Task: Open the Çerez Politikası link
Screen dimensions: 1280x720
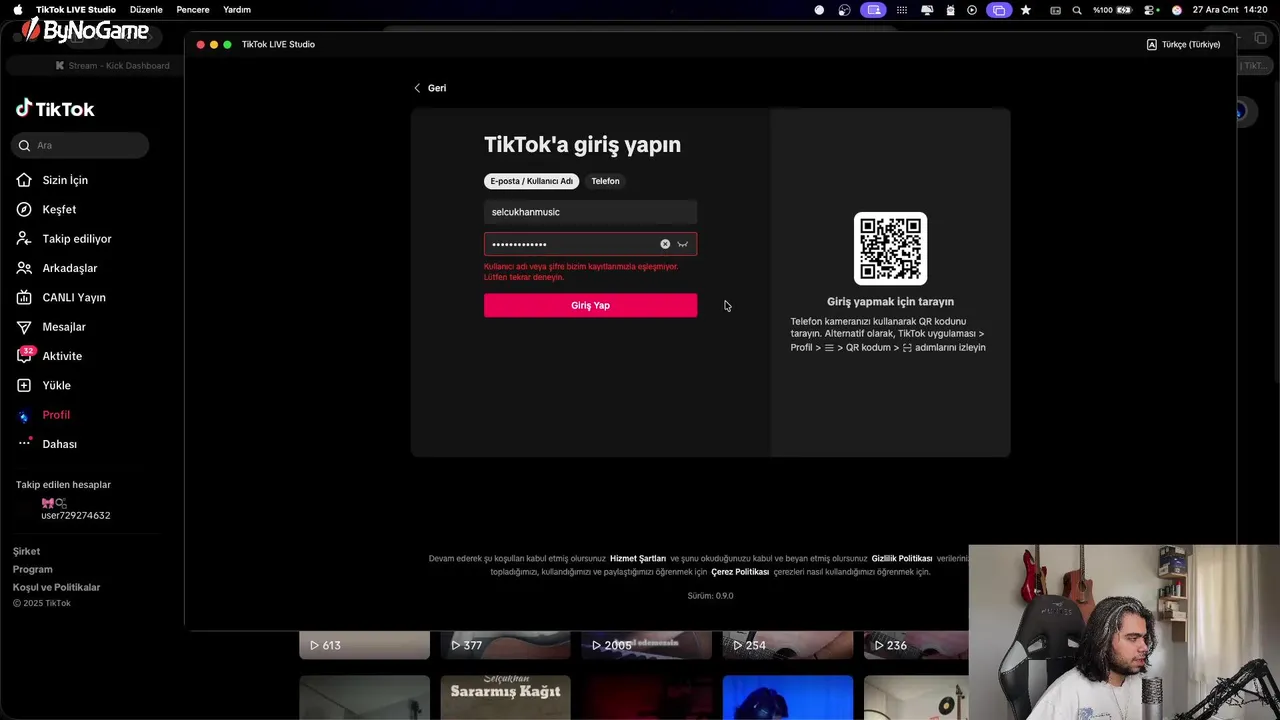Action: coord(740,572)
